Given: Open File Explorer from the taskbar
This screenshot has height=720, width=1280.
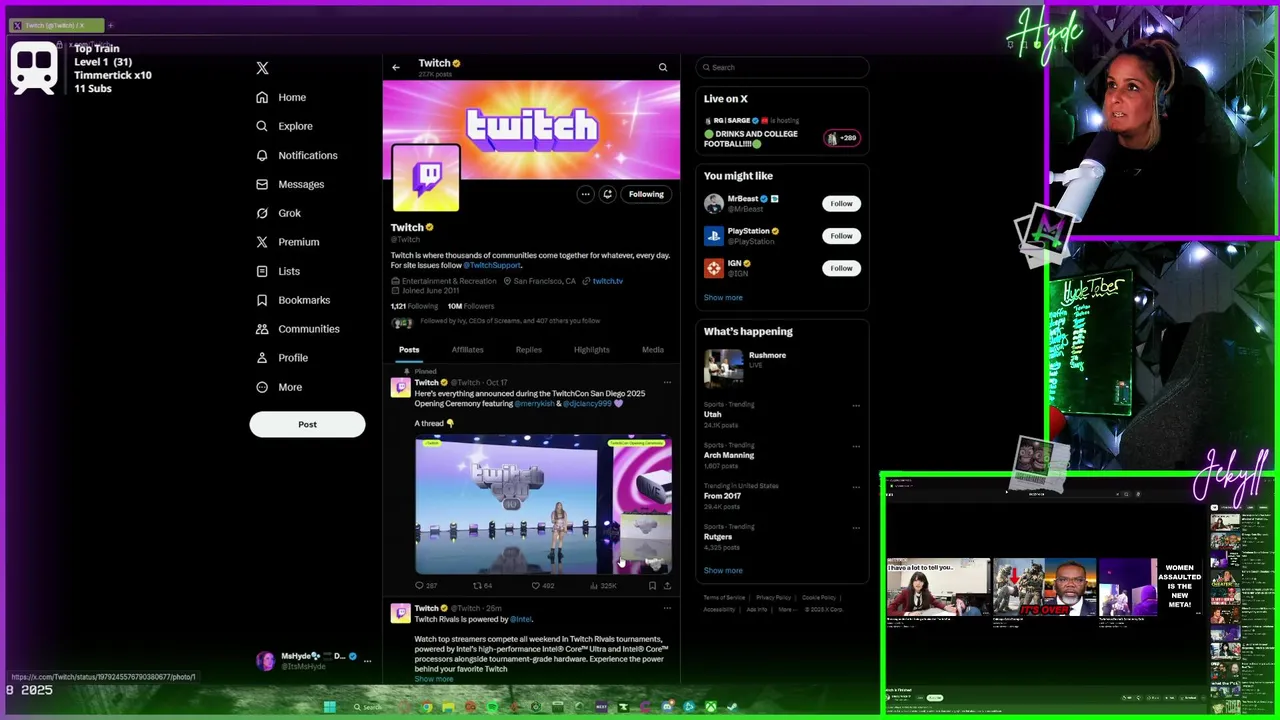Looking at the screenshot, I should [x=449, y=707].
